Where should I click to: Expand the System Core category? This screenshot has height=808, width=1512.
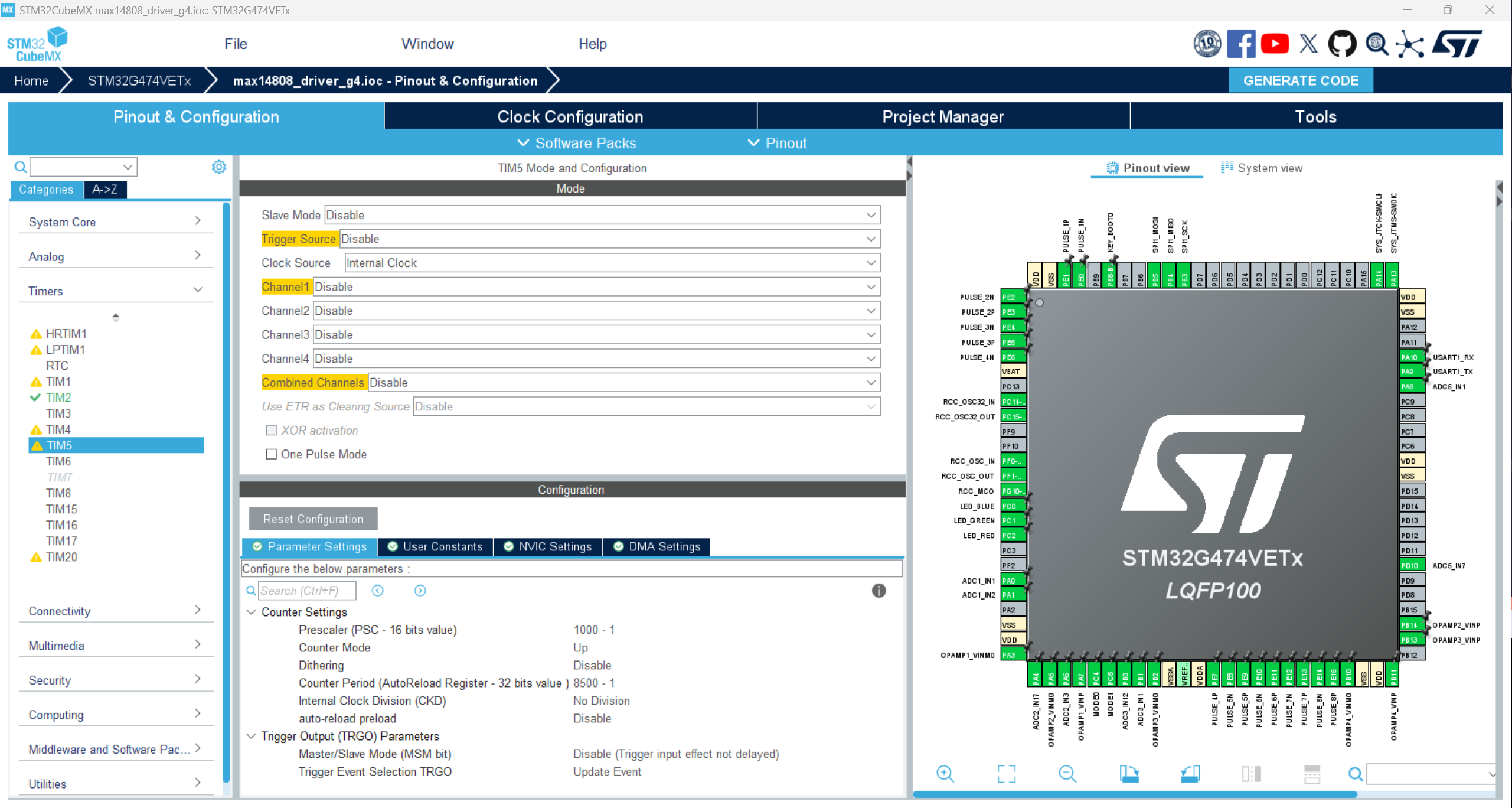click(x=116, y=222)
